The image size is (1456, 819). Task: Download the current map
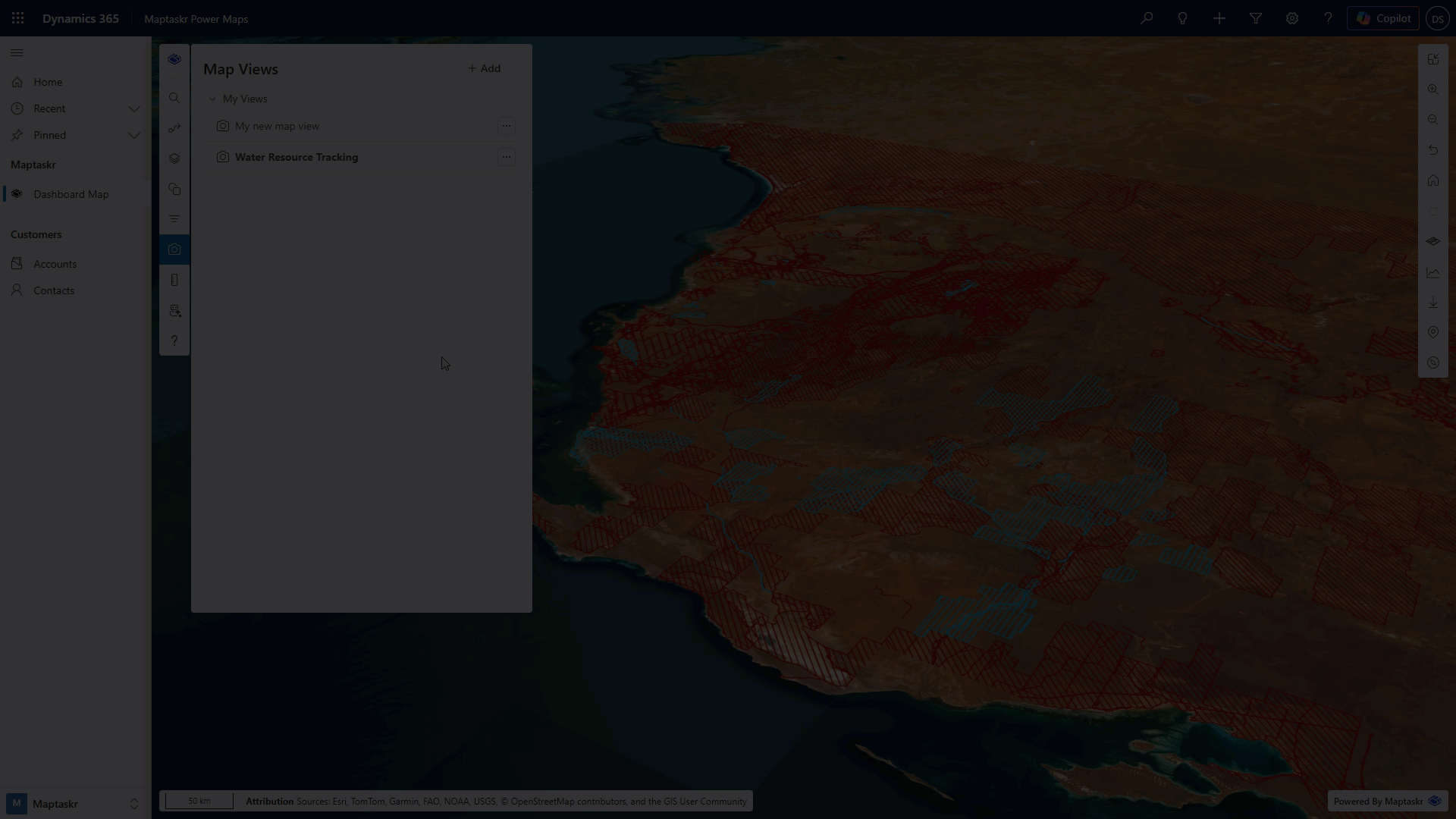point(1433,303)
